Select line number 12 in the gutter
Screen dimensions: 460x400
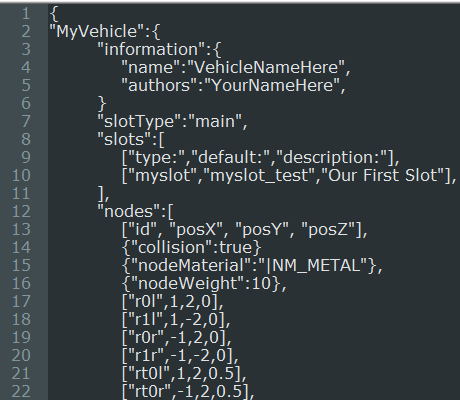pos(21,211)
